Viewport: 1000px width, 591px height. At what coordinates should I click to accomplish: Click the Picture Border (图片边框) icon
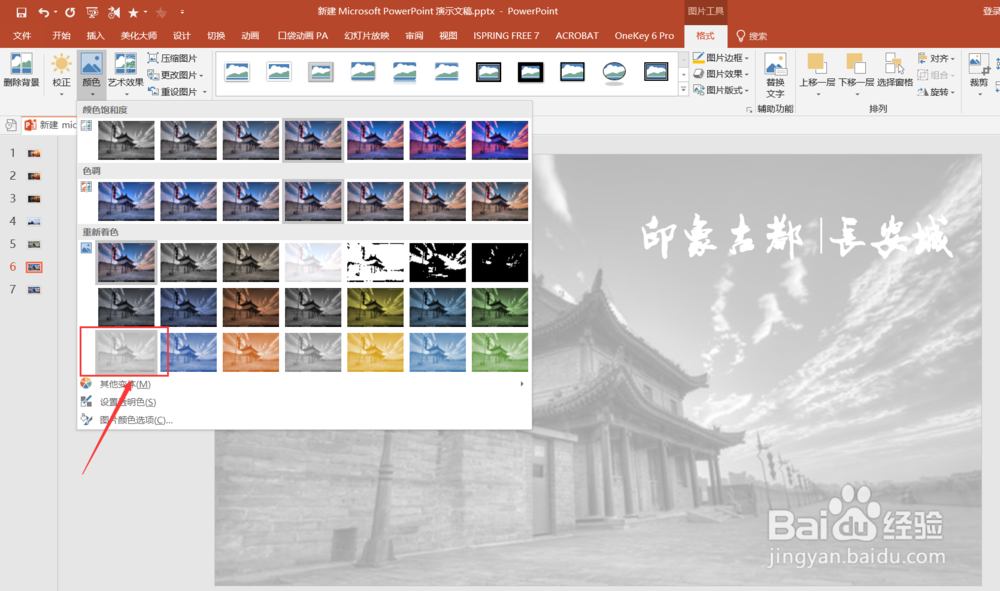(722, 58)
